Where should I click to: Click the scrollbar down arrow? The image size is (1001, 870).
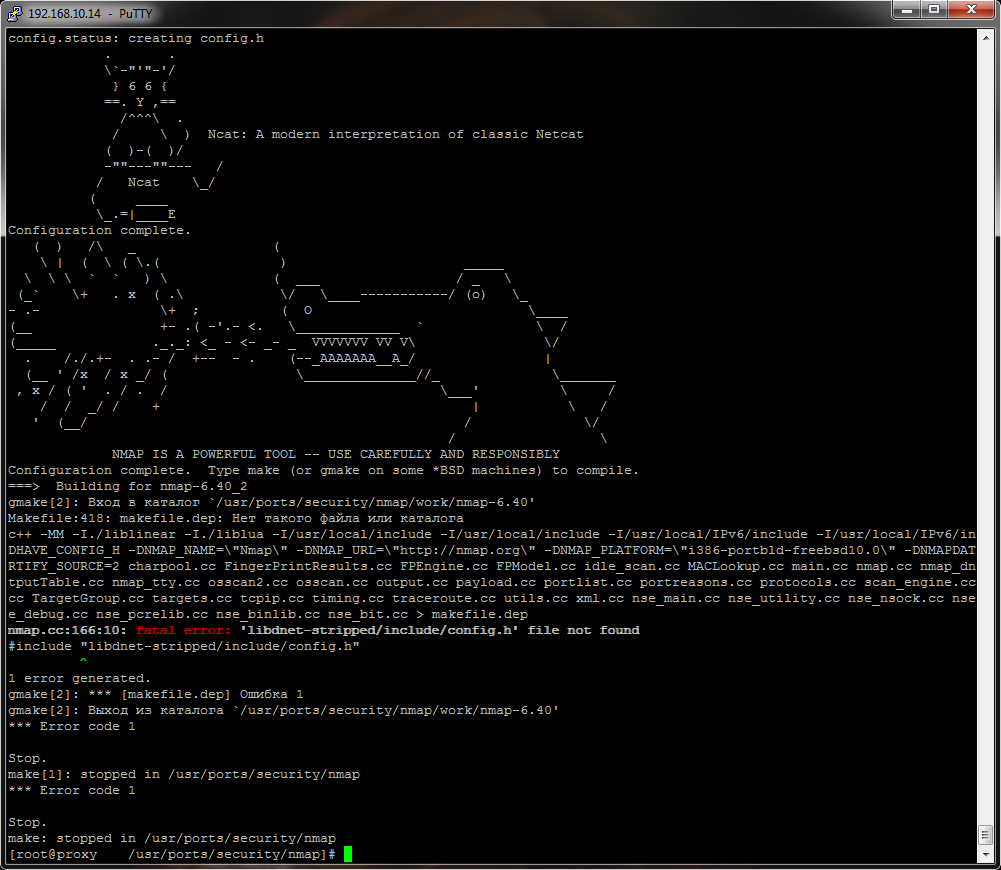(x=986, y=854)
